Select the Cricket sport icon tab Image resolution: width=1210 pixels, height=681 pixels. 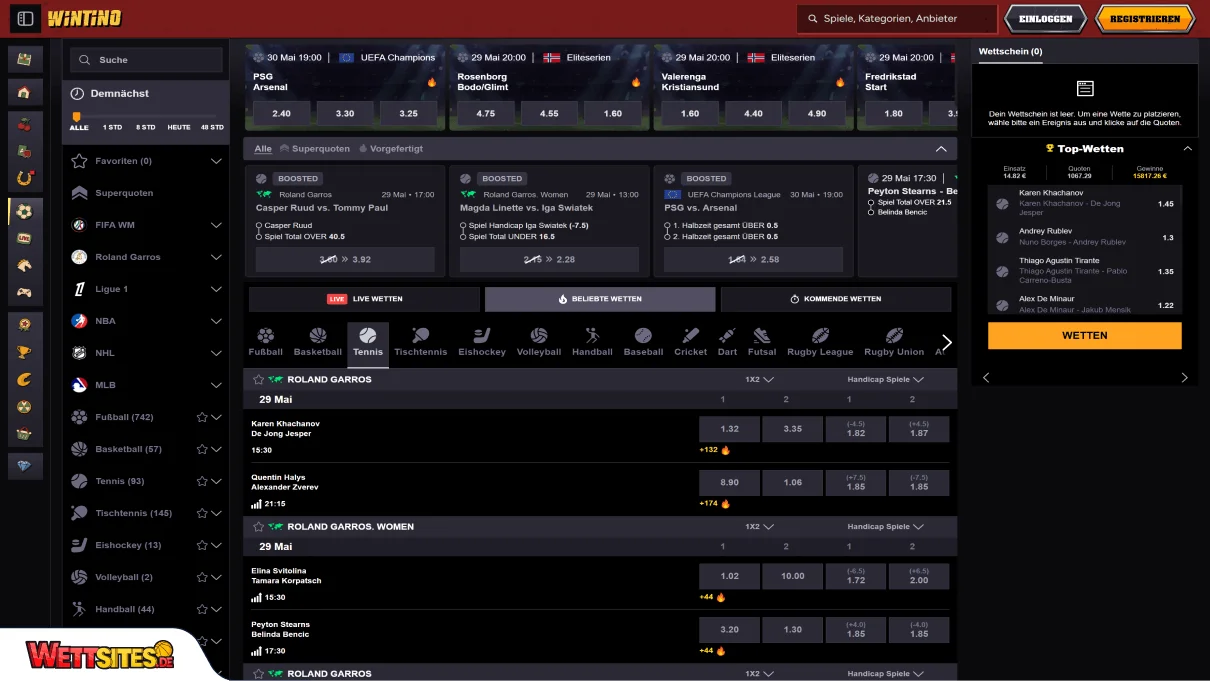691,343
